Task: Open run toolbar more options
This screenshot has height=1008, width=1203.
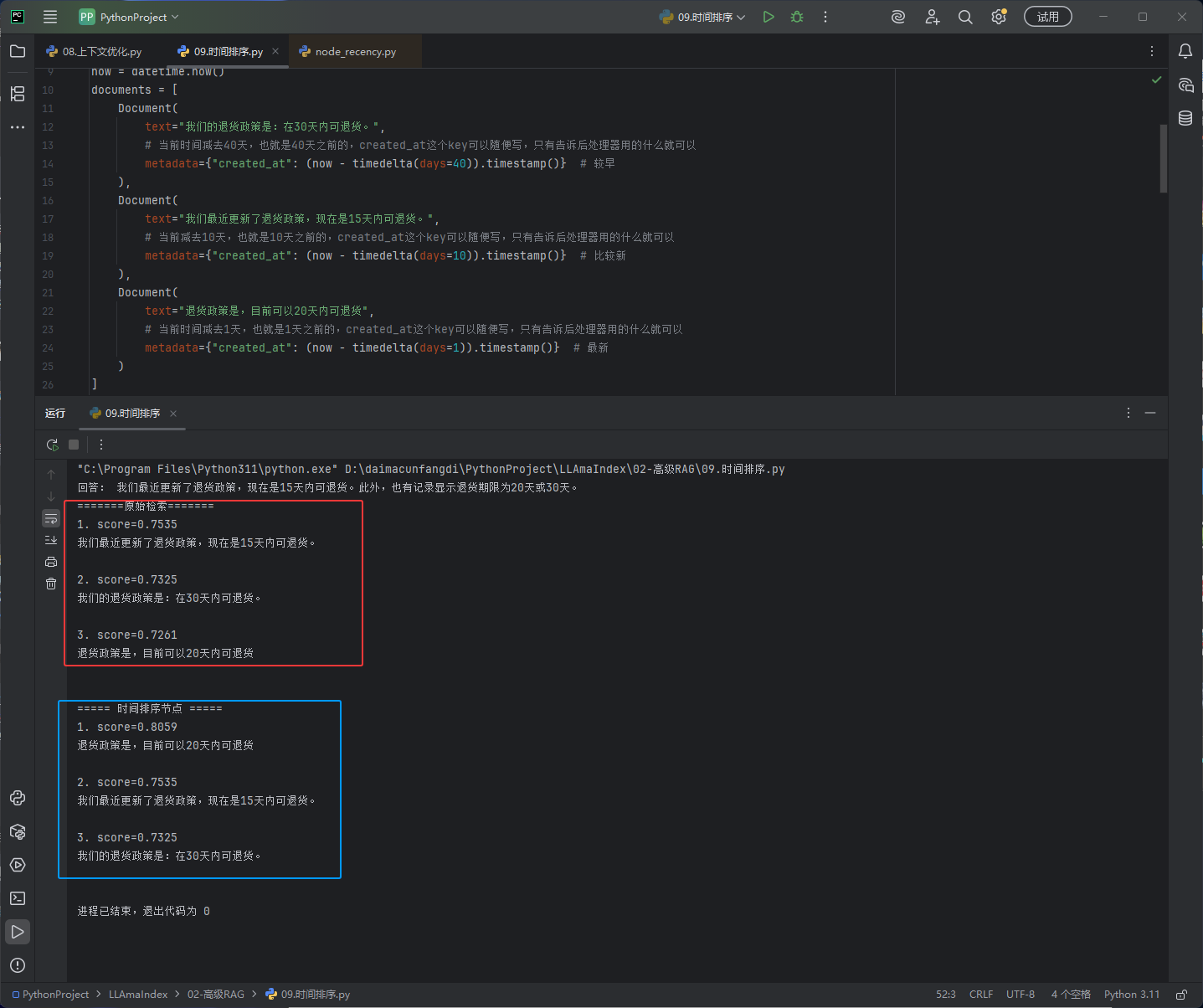Action: click(x=101, y=445)
